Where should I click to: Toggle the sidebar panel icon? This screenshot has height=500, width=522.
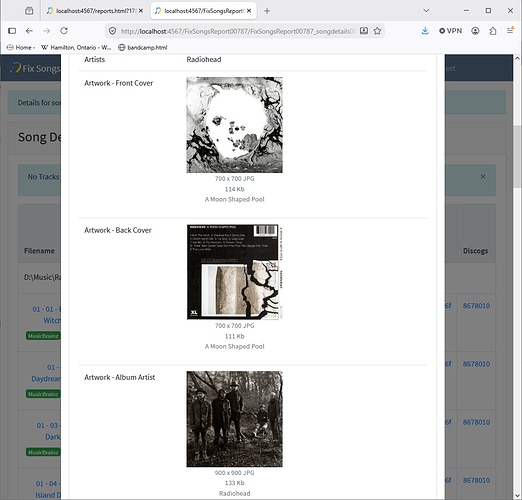12,31
